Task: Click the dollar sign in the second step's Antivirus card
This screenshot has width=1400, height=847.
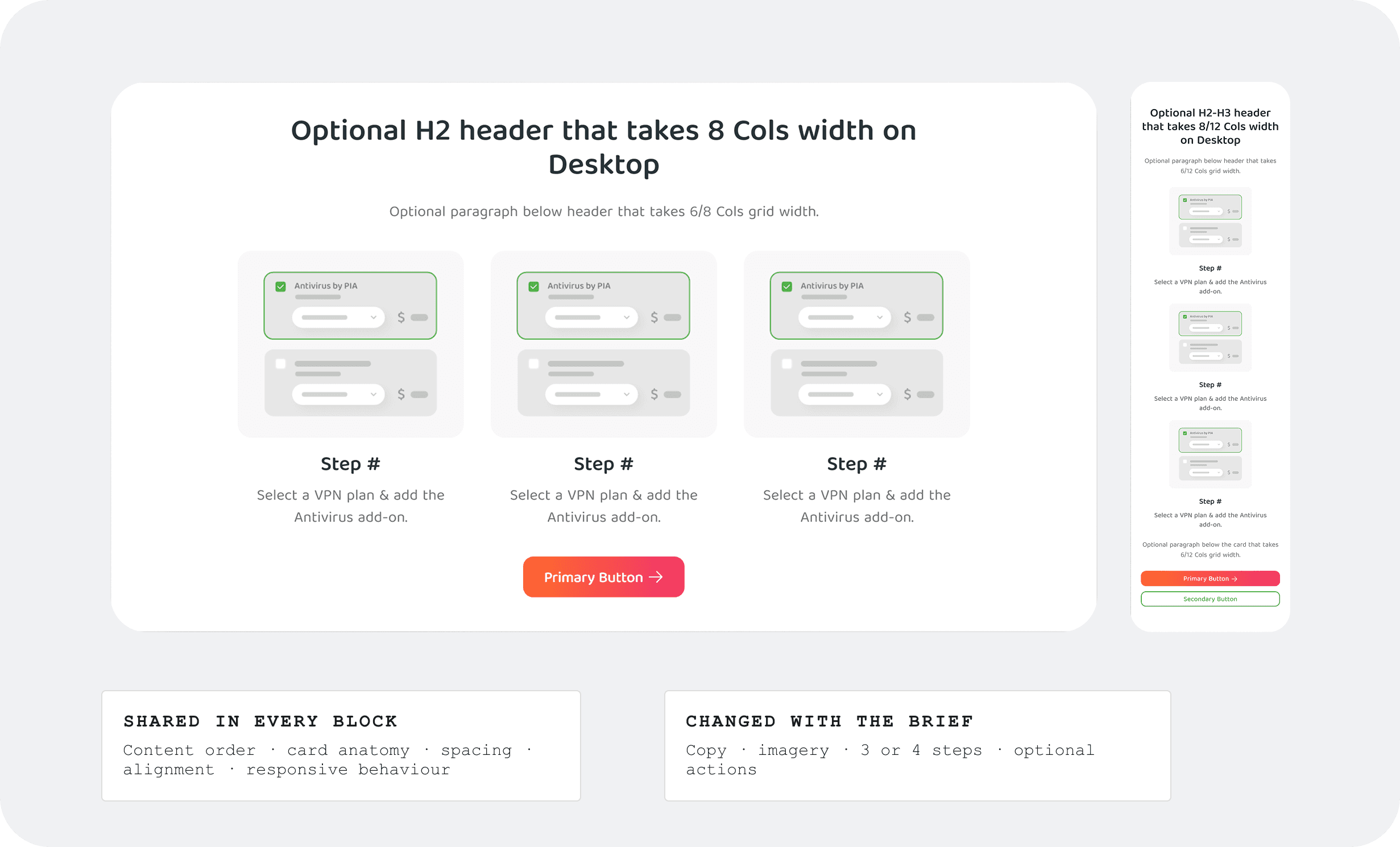Action: (654, 317)
